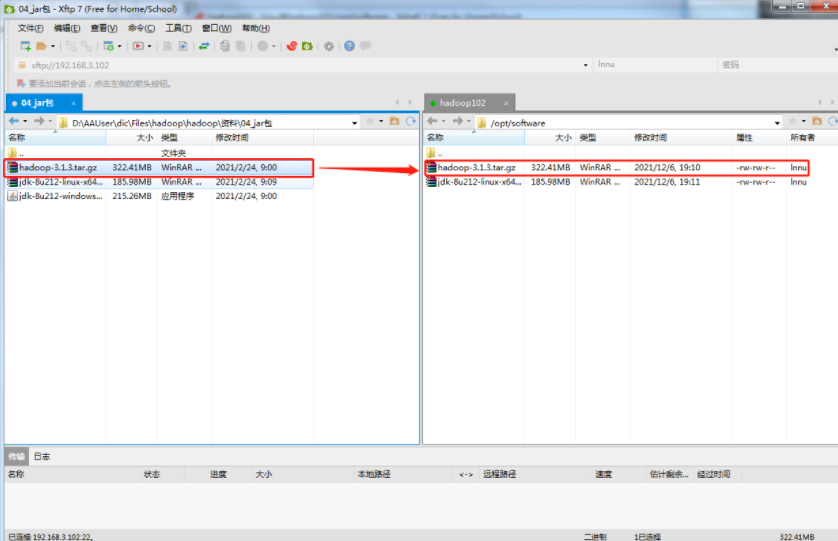Expand the host address bar dropdown arrow
Viewport: 838px width, 541px height.
coord(585,65)
